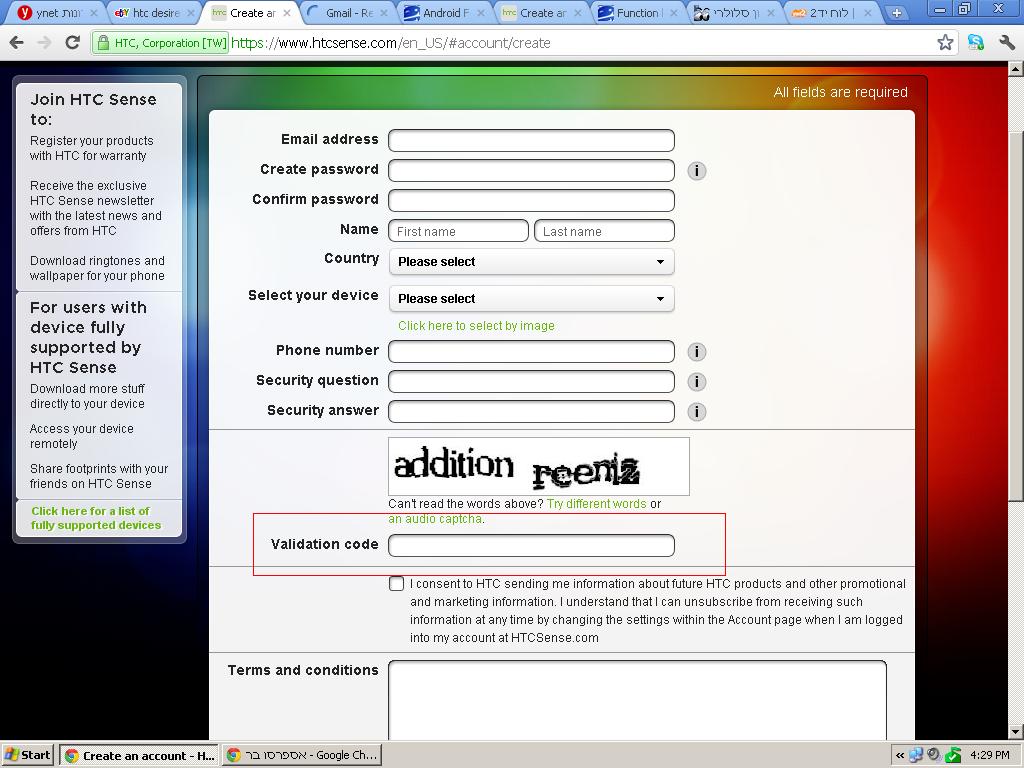The height and width of the screenshot is (768, 1024).
Task: Click here to select by image link
Action: (476, 326)
